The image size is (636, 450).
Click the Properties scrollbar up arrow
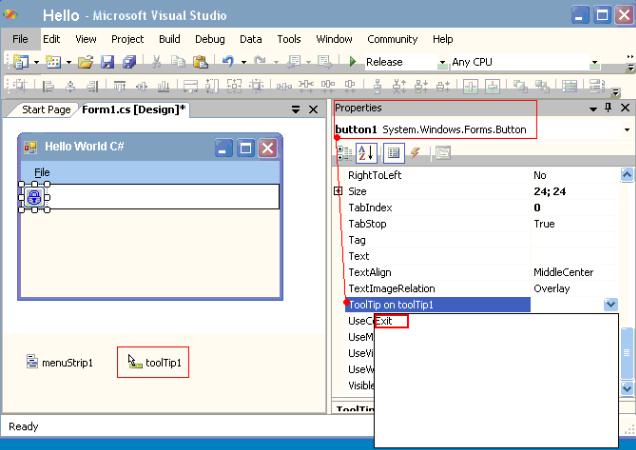(x=627, y=175)
